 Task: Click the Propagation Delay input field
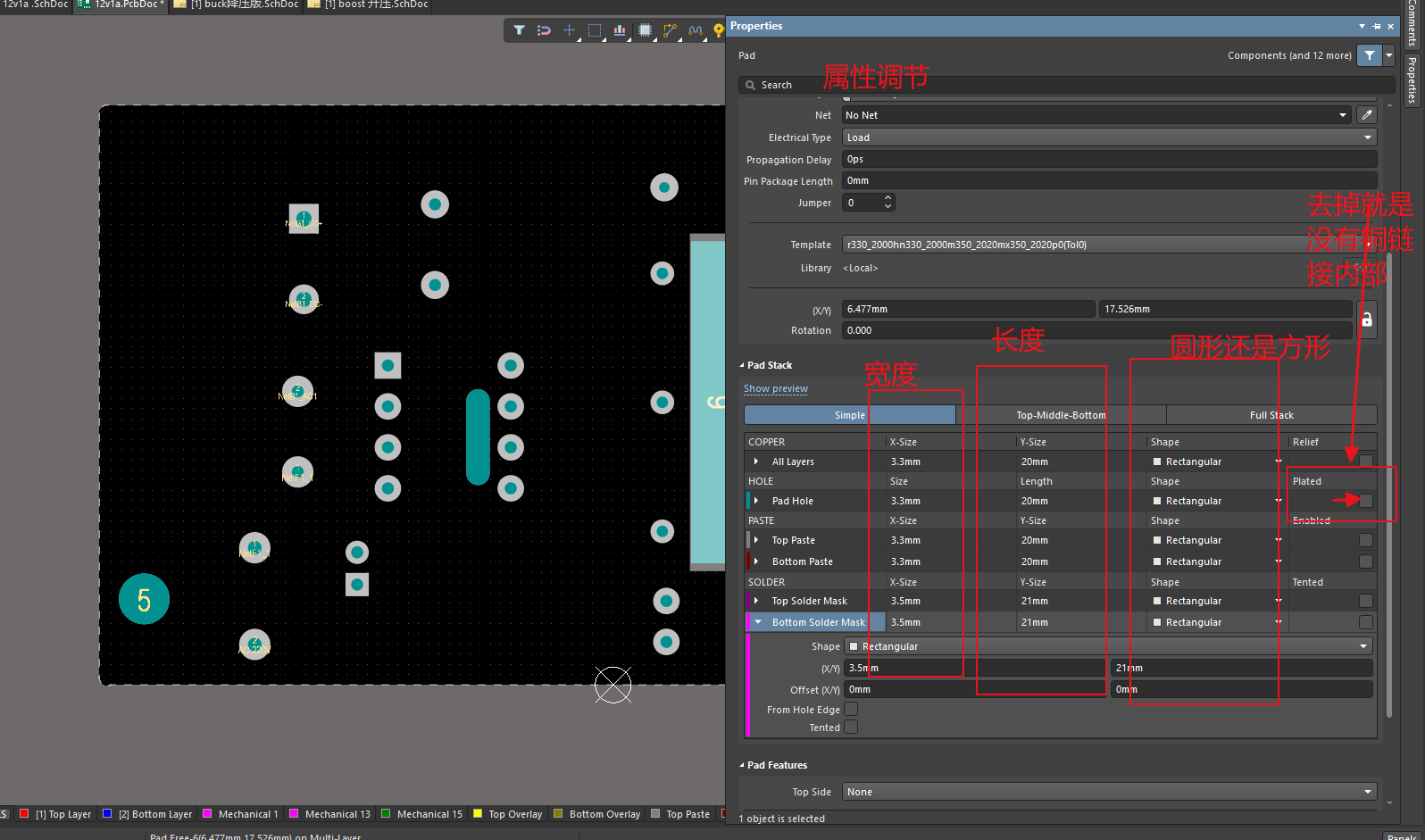1109,159
